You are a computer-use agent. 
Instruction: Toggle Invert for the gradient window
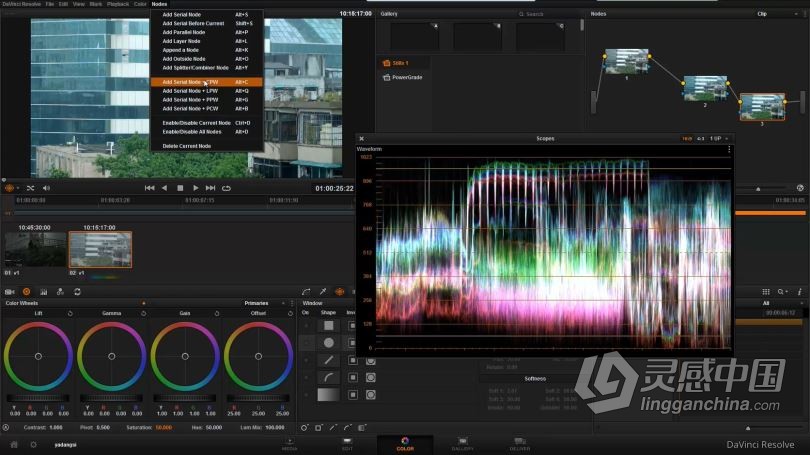[x=353, y=395]
